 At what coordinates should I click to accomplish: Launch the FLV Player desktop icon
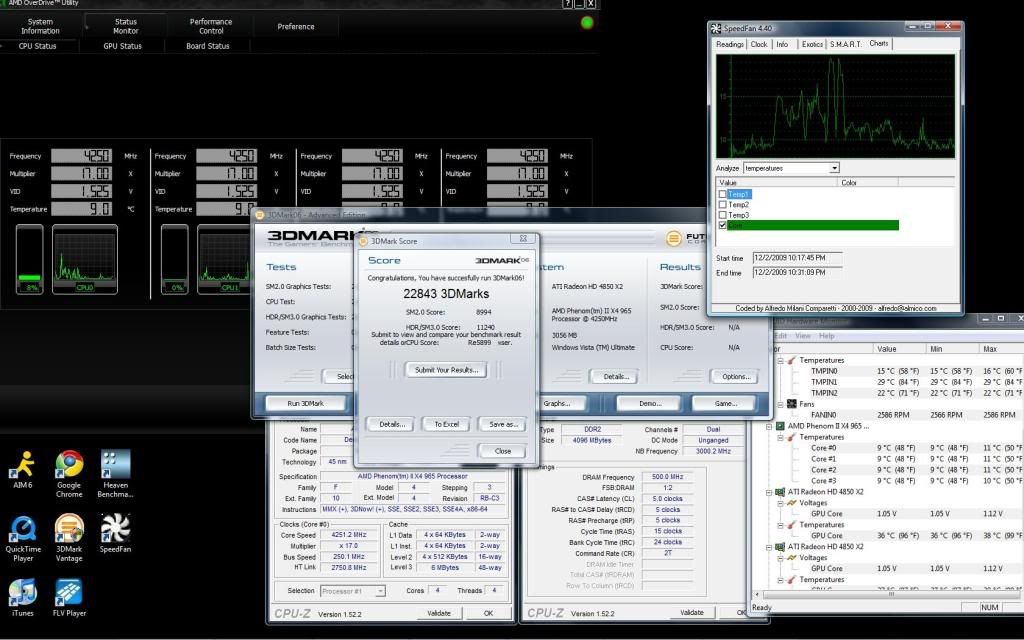coord(69,594)
